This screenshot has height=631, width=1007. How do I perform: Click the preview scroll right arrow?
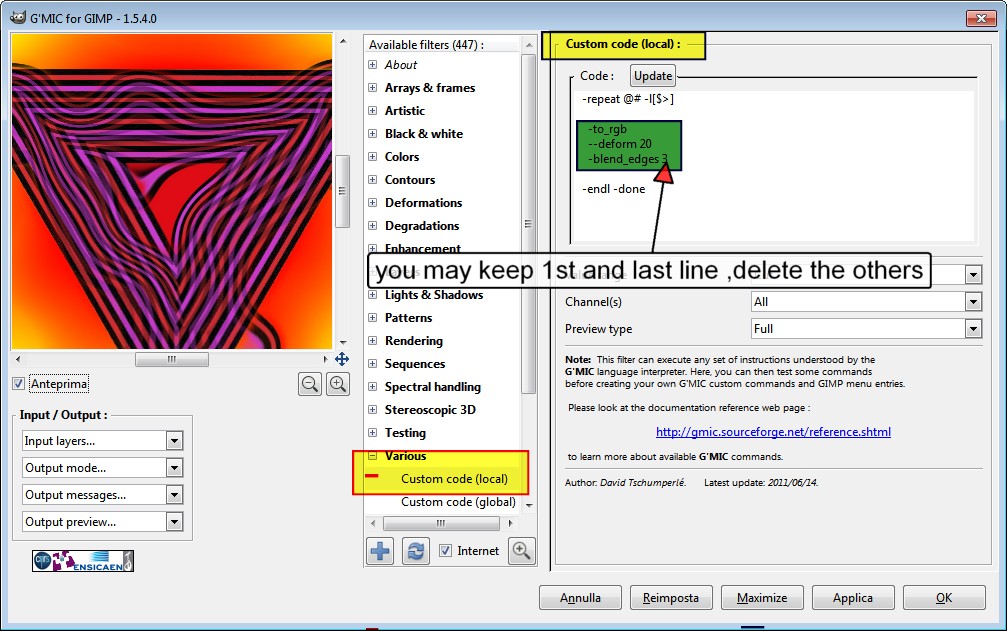(326, 359)
